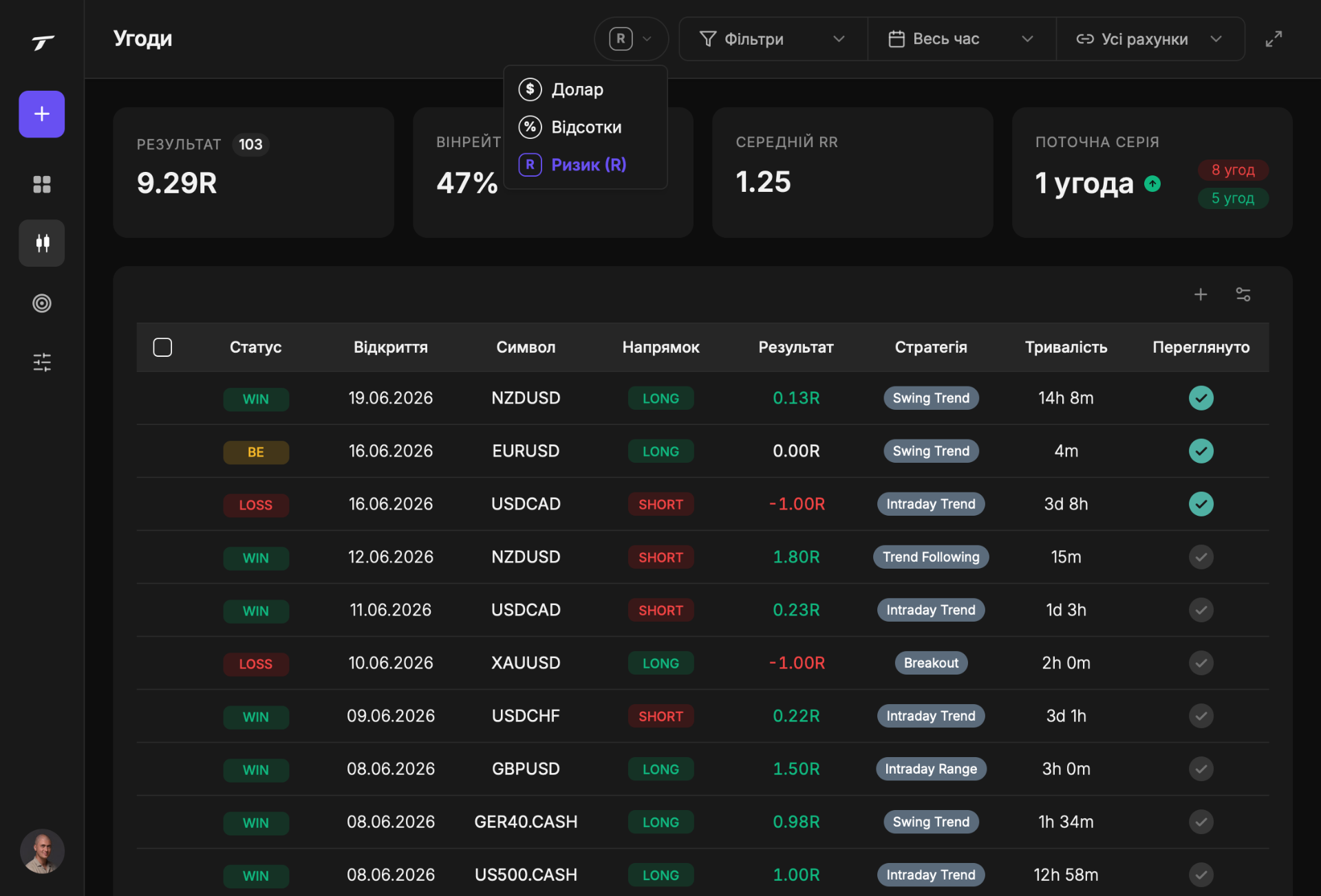Open the user profile avatar
The width and height of the screenshot is (1321, 896).
42,851
